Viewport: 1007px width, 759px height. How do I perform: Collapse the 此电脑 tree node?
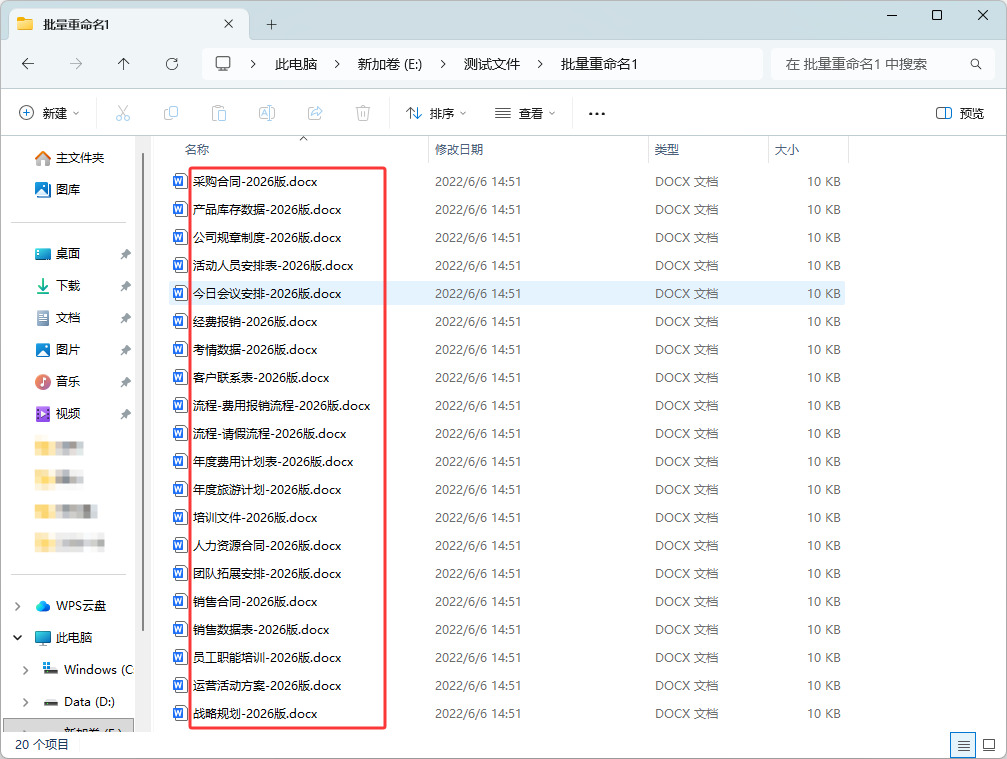(x=18, y=638)
